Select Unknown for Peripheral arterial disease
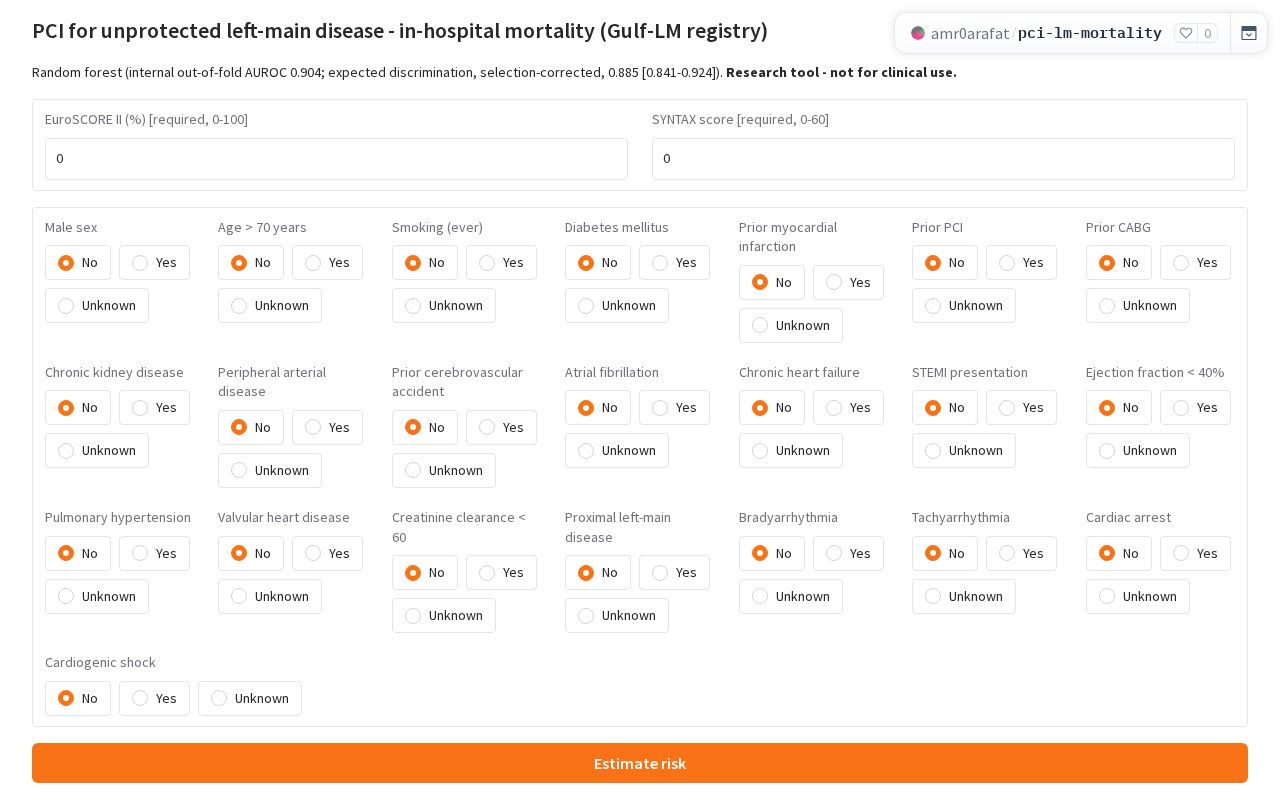The height and width of the screenshot is (800, 1280). click(x=269, y=470)
